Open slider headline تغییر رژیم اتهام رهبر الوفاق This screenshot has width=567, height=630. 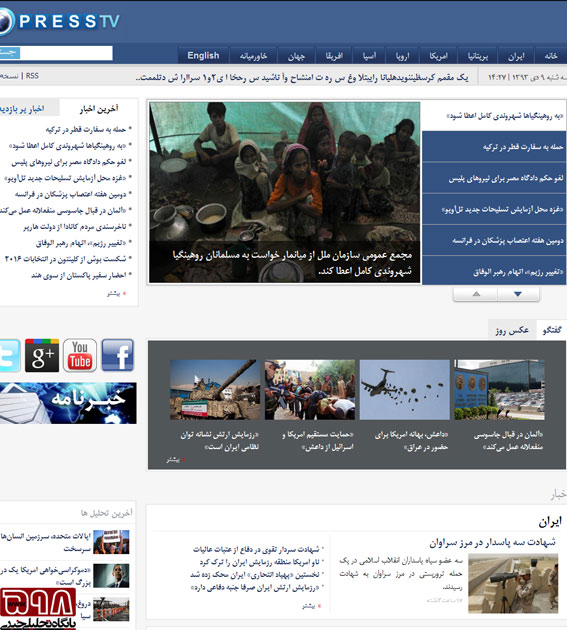click(x=494, y=272)
